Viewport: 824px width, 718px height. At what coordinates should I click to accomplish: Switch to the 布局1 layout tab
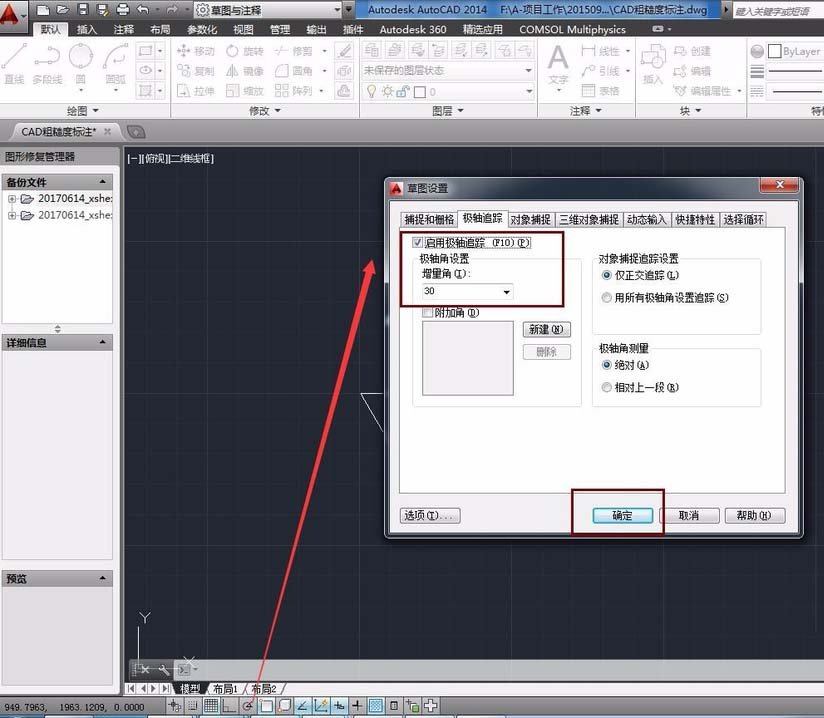tap(227, 688)
